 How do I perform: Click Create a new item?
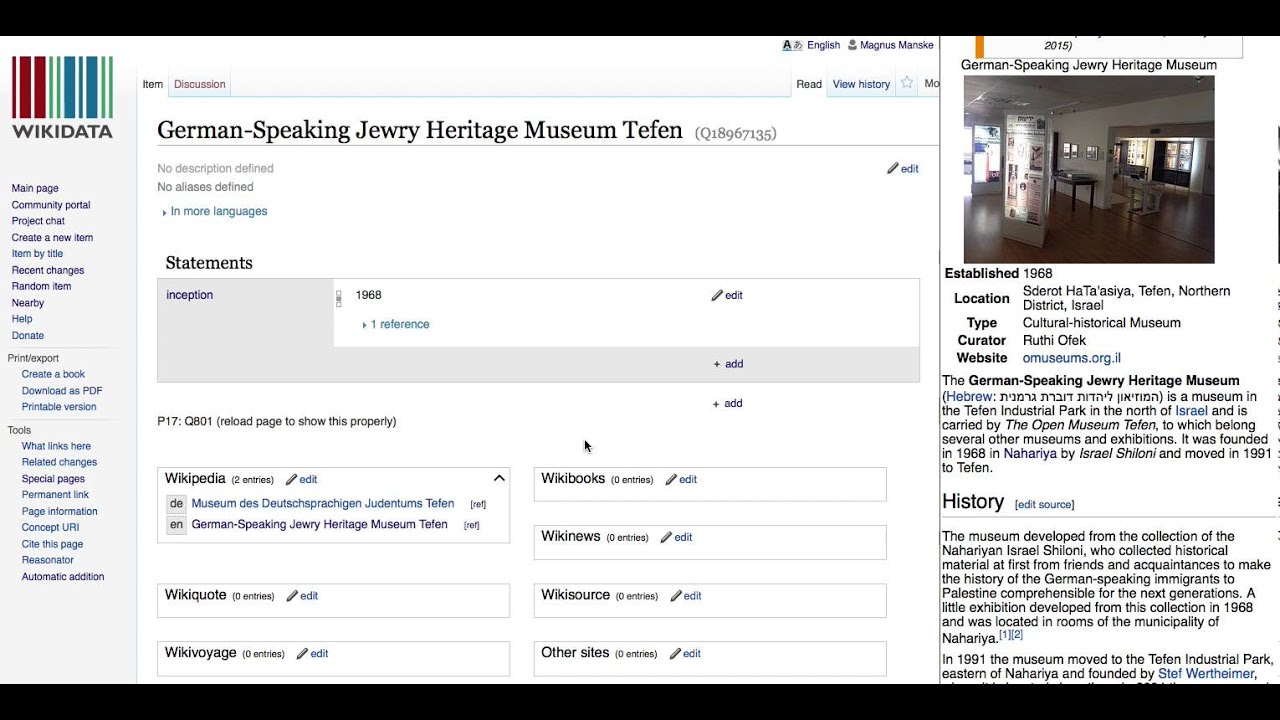(x=52, y=238)
